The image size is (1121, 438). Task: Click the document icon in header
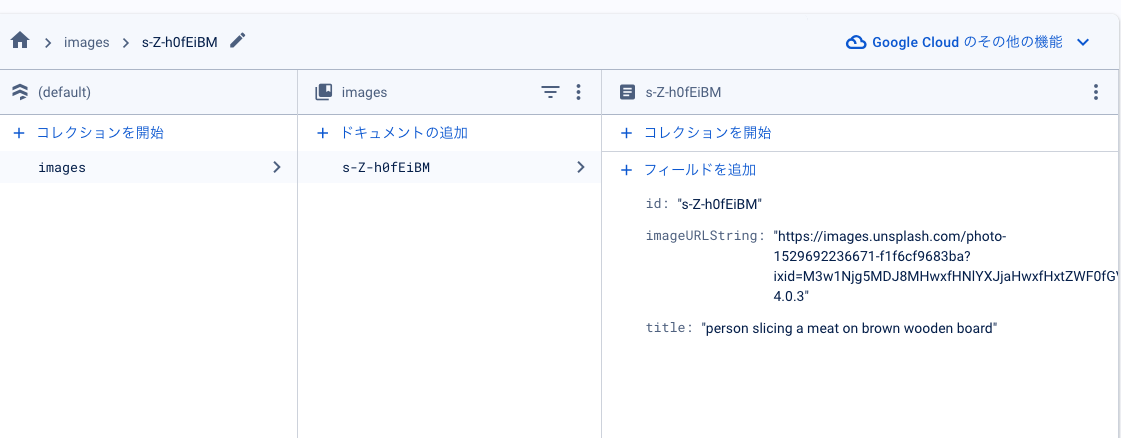[627, 92]
